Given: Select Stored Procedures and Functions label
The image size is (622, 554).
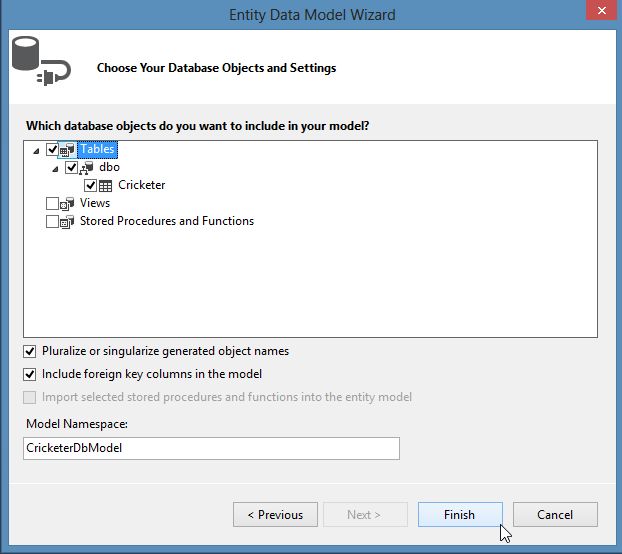Looking at the screenshot, I should (167, 221).
